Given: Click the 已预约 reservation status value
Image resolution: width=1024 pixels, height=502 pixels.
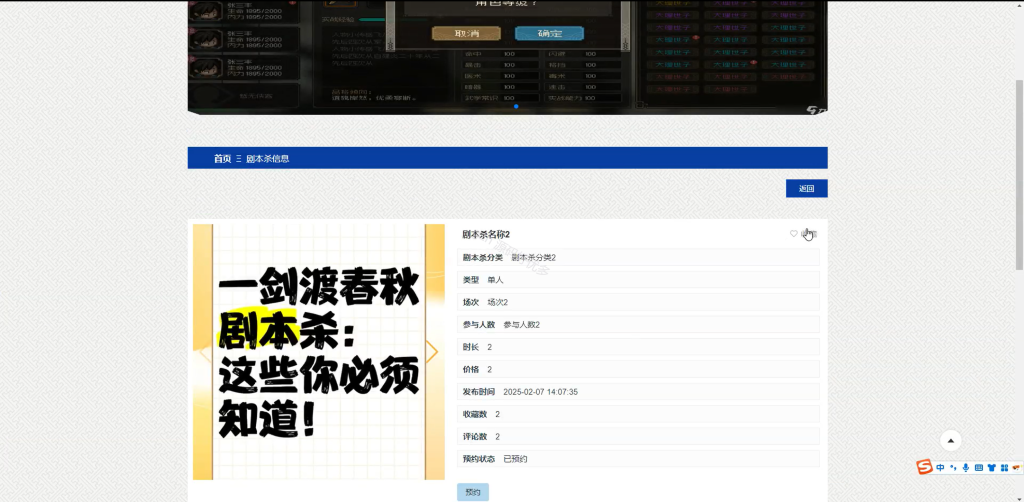Looking at the screenshot, I should (515, 459).
